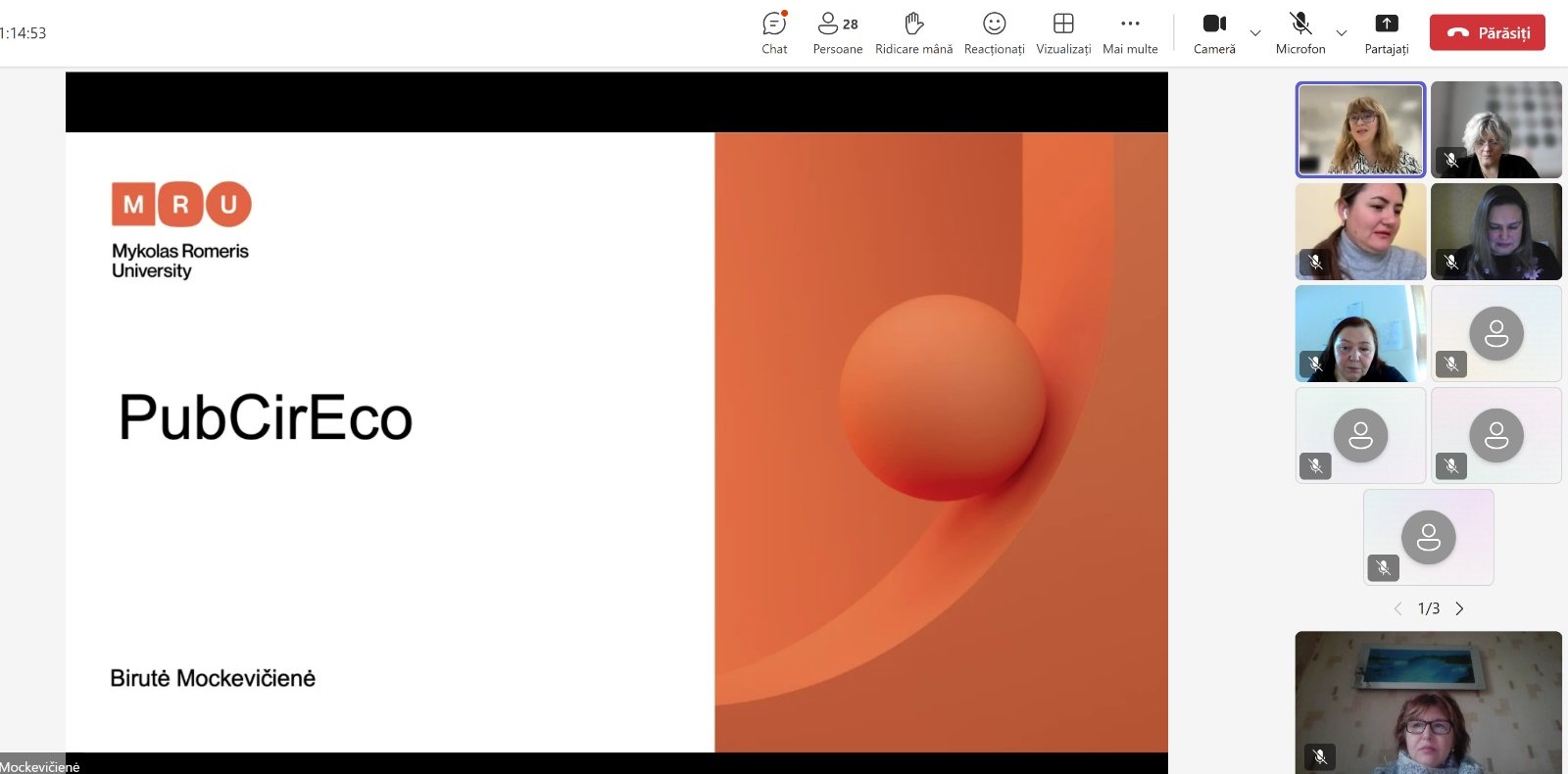The height and width of the screenshot is (774, 1568).
Task: Expand camera options dropdown arrow
Action: 1255,33
